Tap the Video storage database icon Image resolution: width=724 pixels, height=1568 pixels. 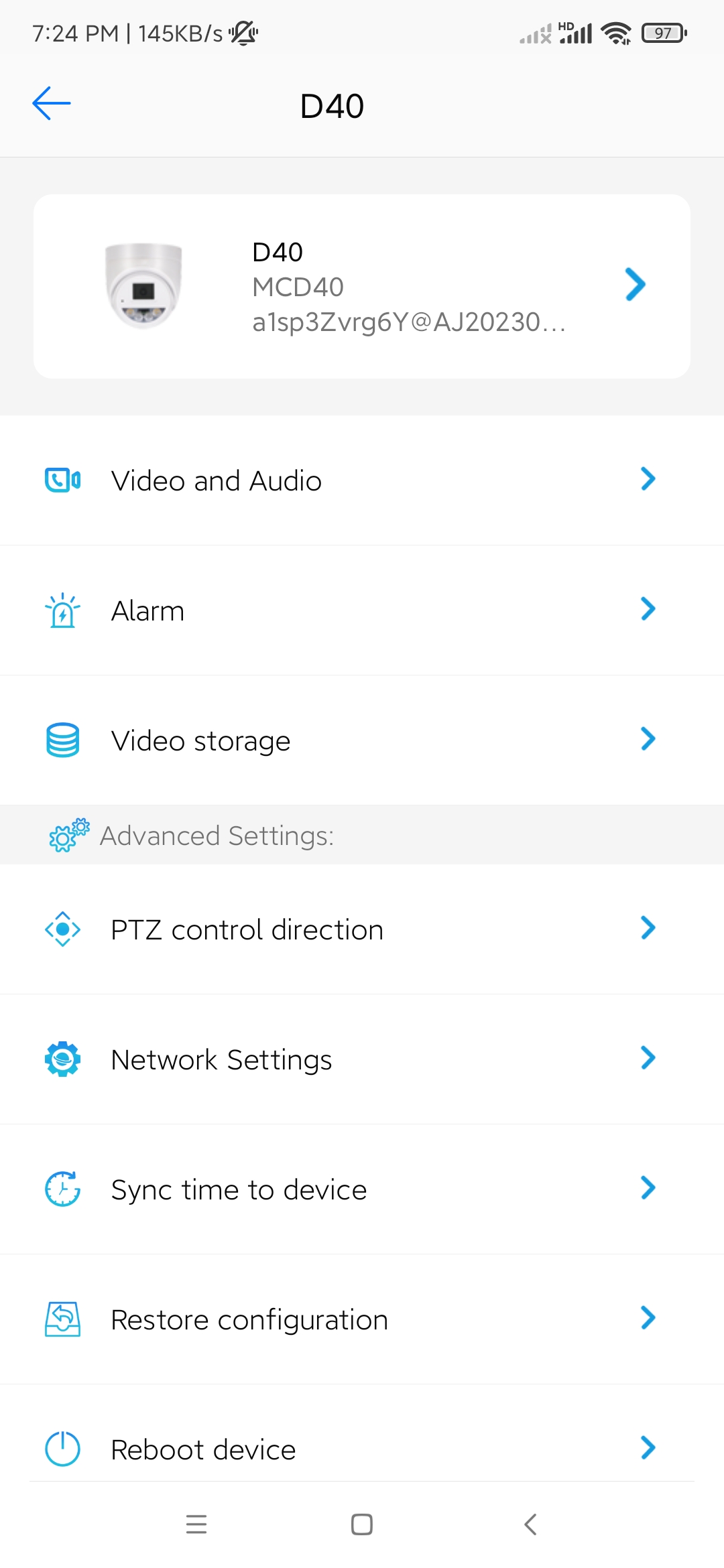point(63,740)
